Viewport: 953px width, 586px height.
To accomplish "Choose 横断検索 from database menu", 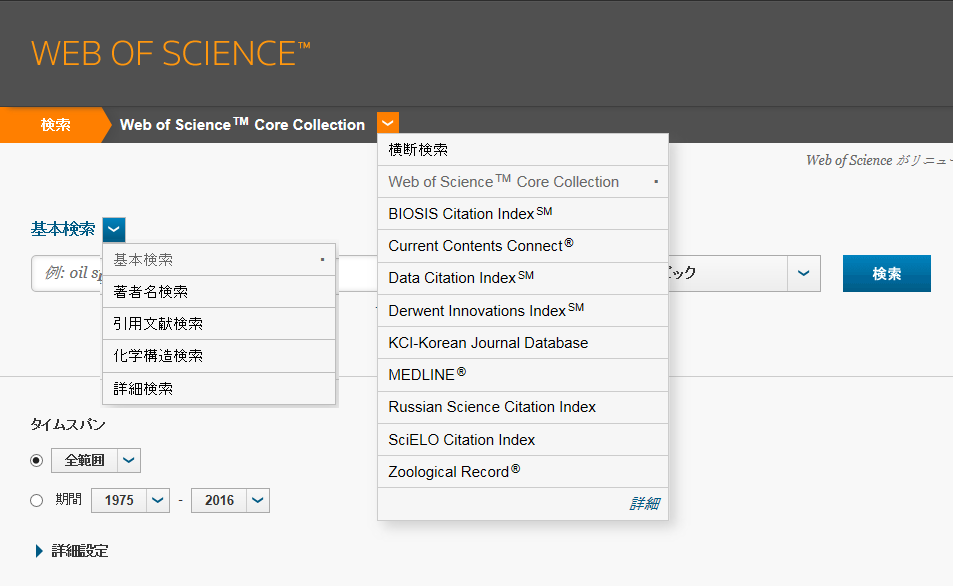I will click(523, 150).
